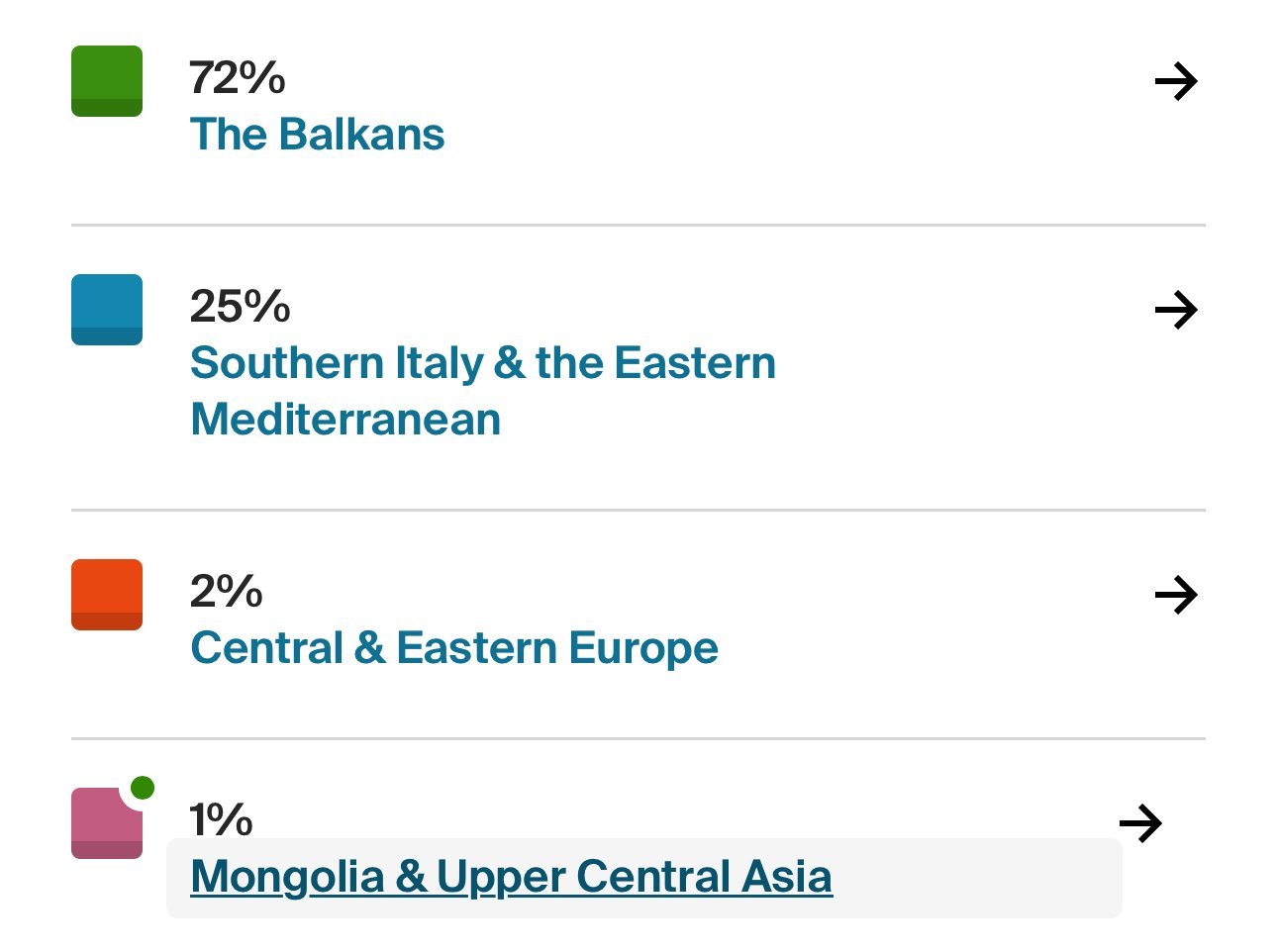Select the 1% ancestry percentage
The width and height of the screenshot is (1277, 952).
coord(221,820)
